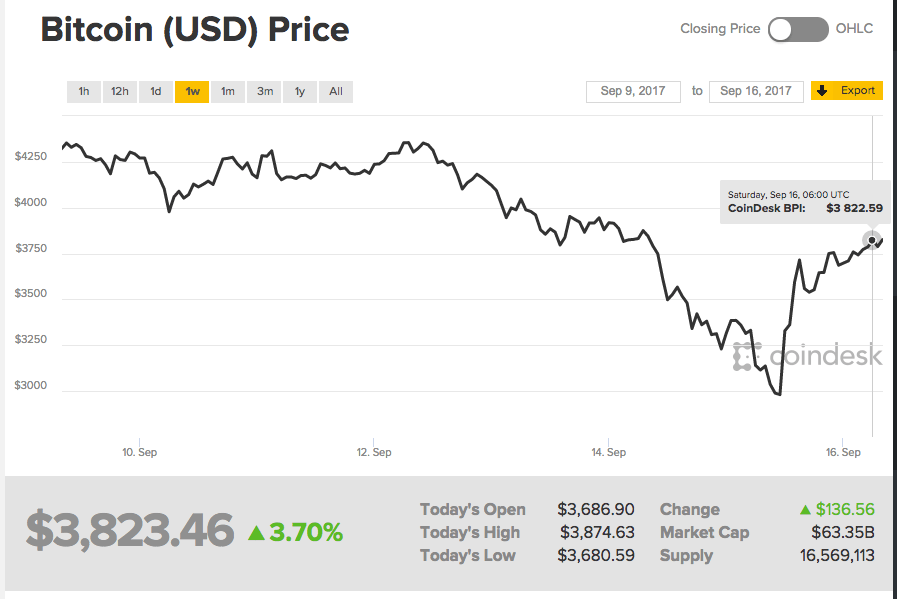The height and width of the screenshot is (599, 897).
Task: Click the download arrow icon on Export
Action: (822, 91)
